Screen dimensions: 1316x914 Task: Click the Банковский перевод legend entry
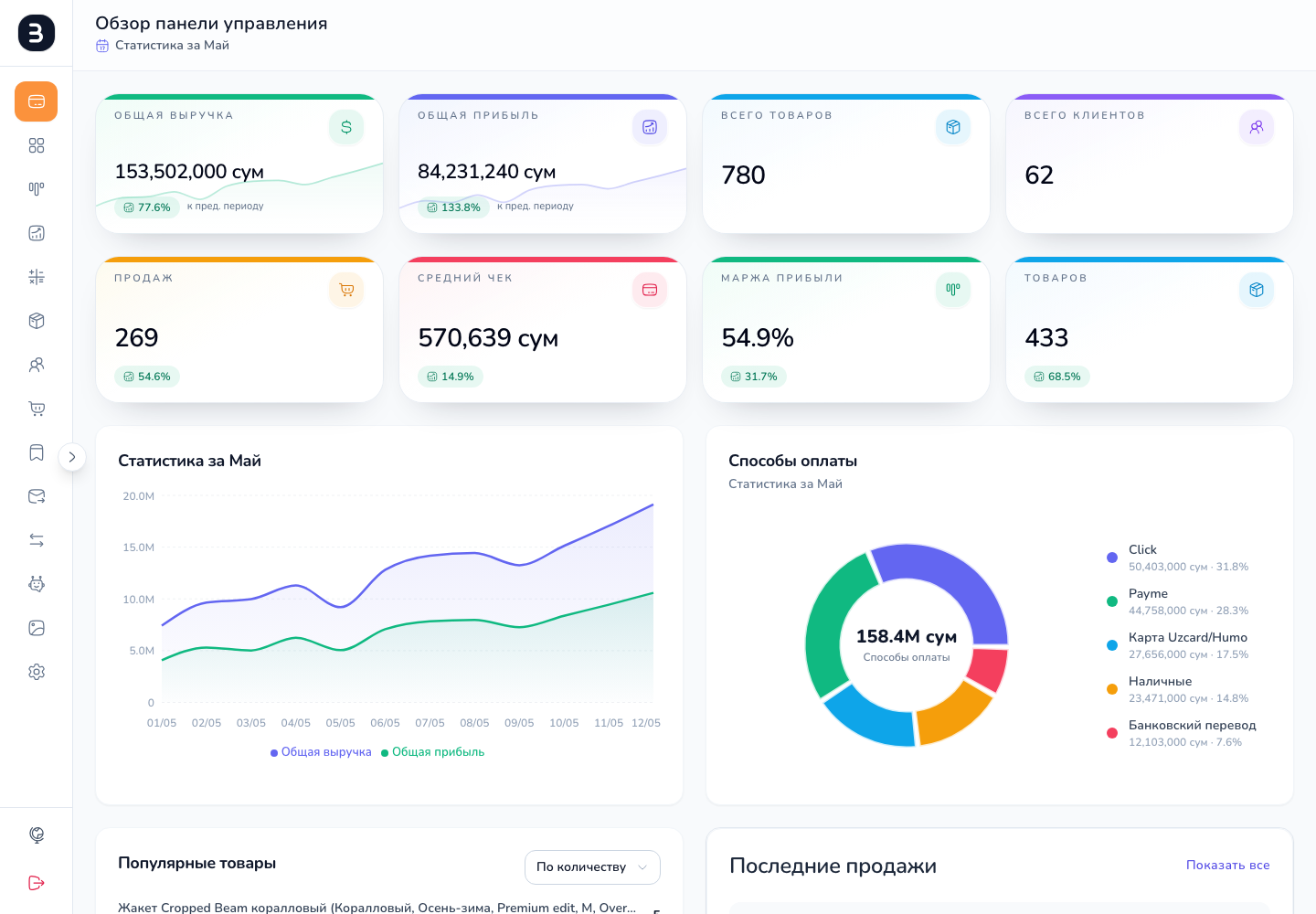[1181, 733]
